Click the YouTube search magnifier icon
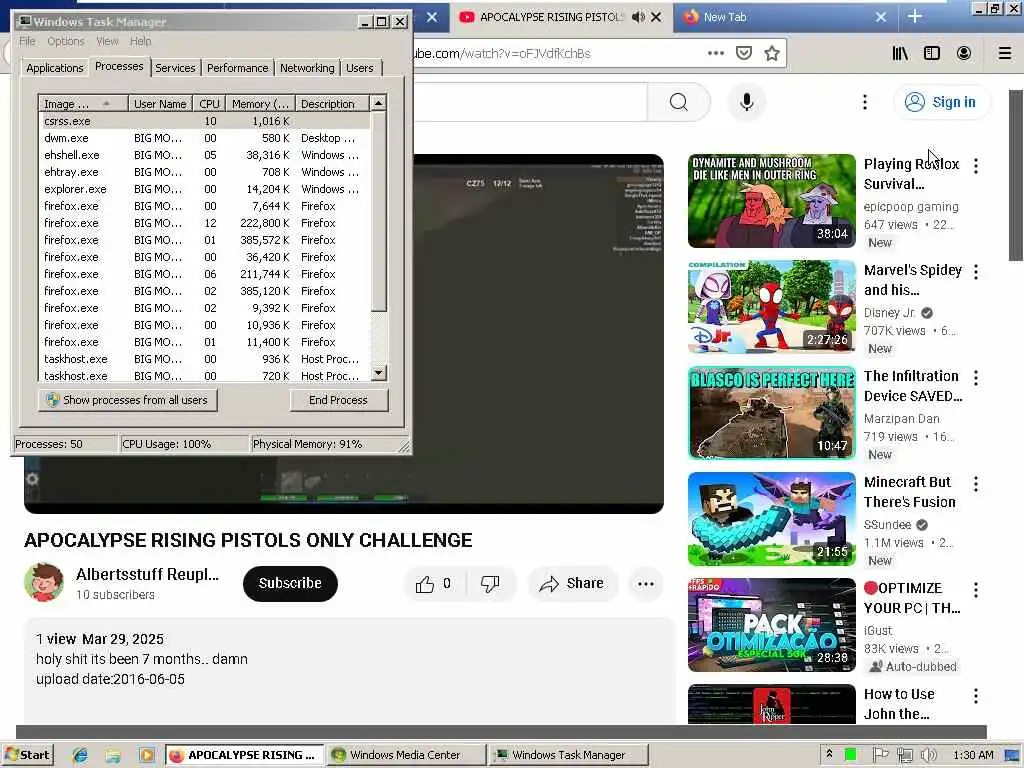This screenshot has width=1024, height=768. [679, 102]
